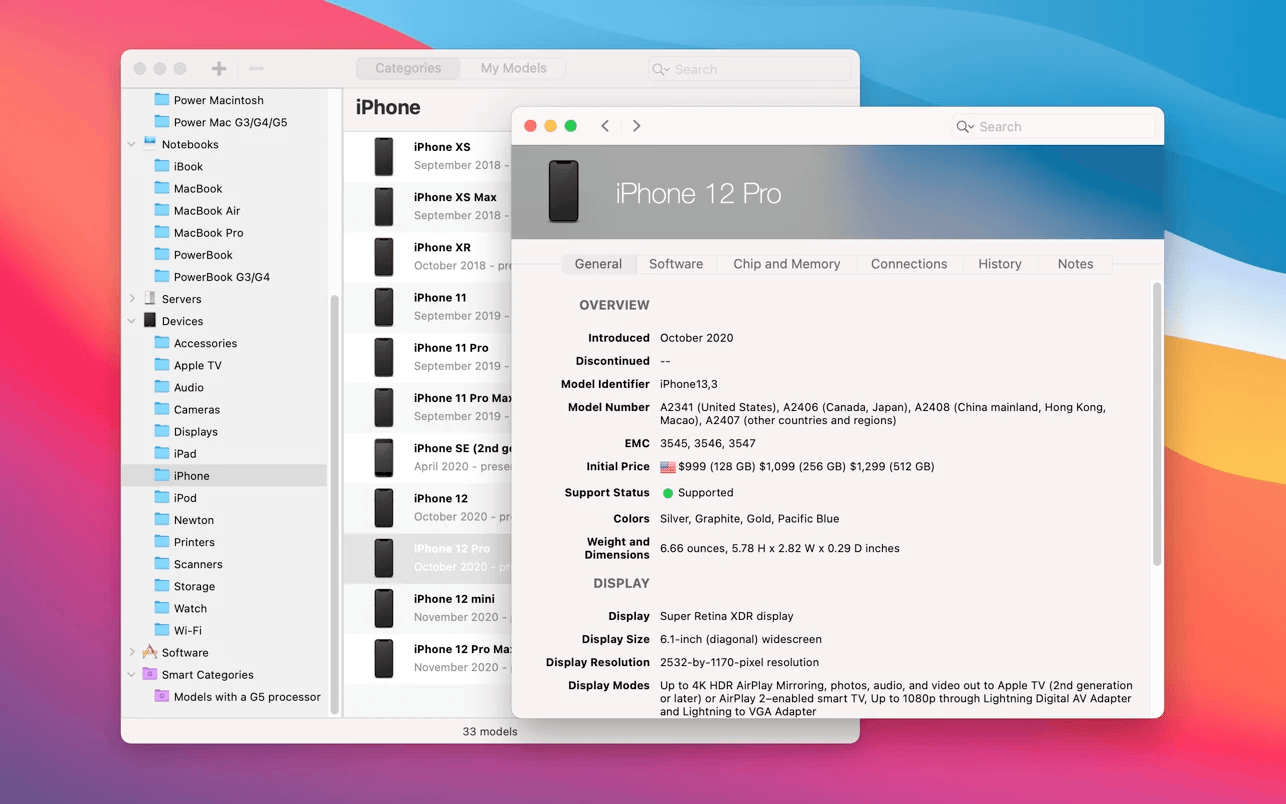Image resolution: width=1286 pixels, height=804 pixels.
Task: Expand the Software group
Action: click(132, 653)
